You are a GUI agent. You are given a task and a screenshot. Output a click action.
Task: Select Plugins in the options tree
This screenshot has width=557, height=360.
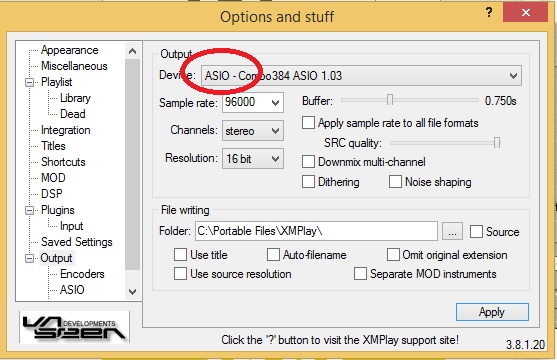(58, 210)
